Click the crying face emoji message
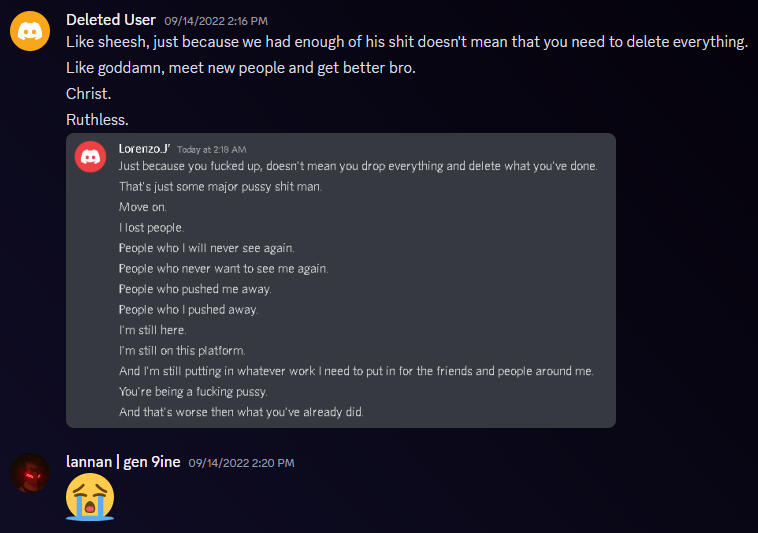758x533 pixels. (90, 497)
